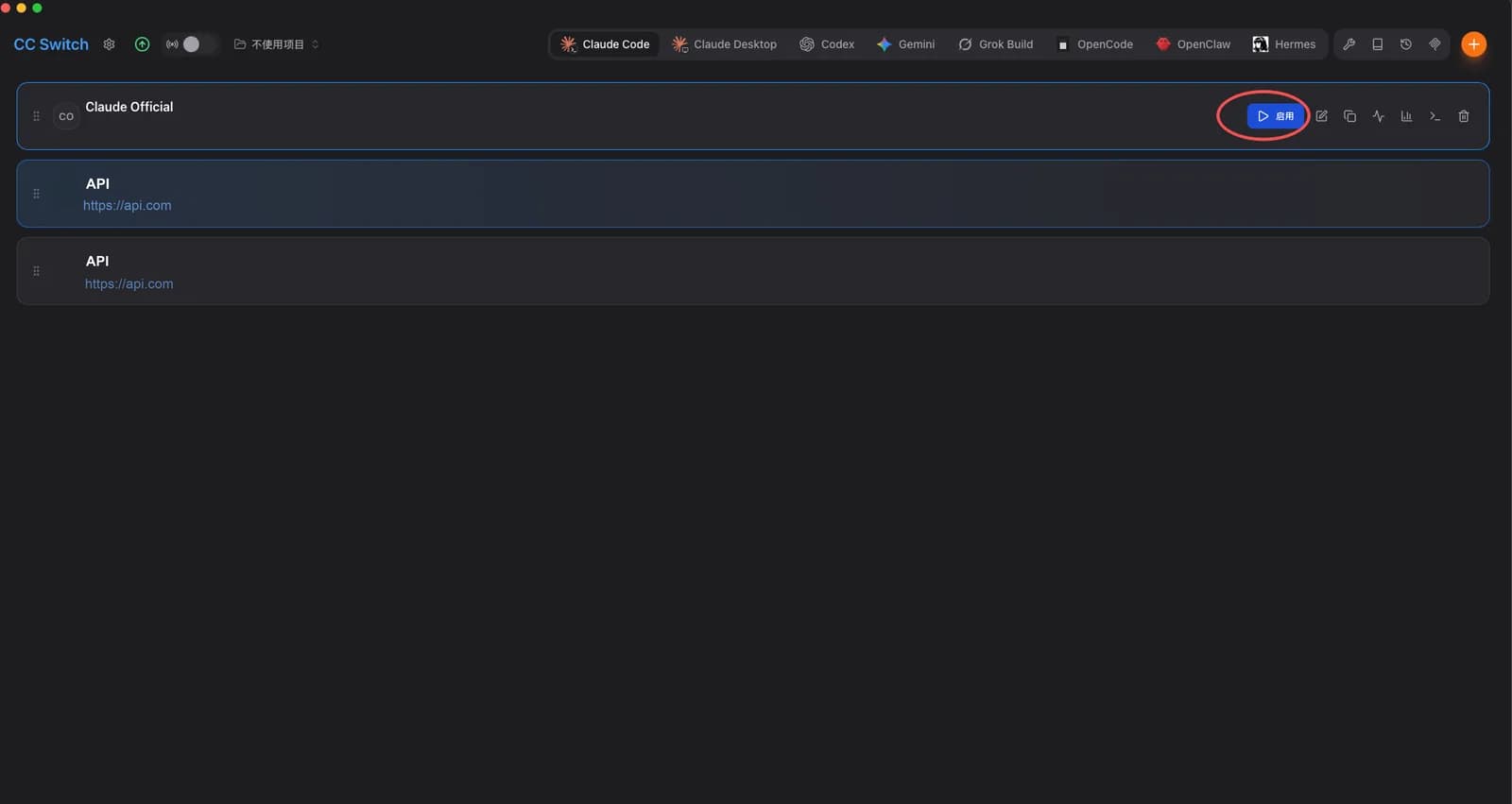The width and height of the screenshot is (1512, 804).
Task: Switch to the Claude Code tab
Action: (605, 44)
